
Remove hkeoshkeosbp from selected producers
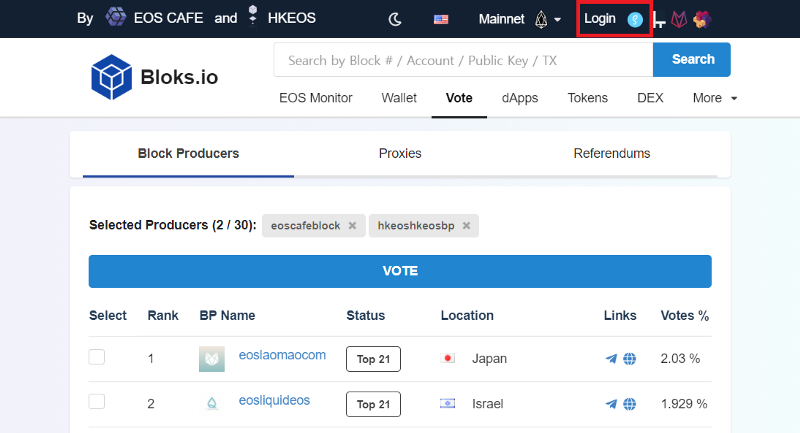pos(466,225)
